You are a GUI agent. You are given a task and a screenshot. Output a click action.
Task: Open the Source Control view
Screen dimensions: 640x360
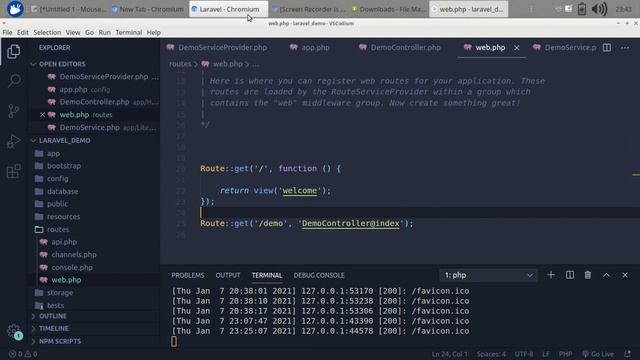(x=13, y=111)
